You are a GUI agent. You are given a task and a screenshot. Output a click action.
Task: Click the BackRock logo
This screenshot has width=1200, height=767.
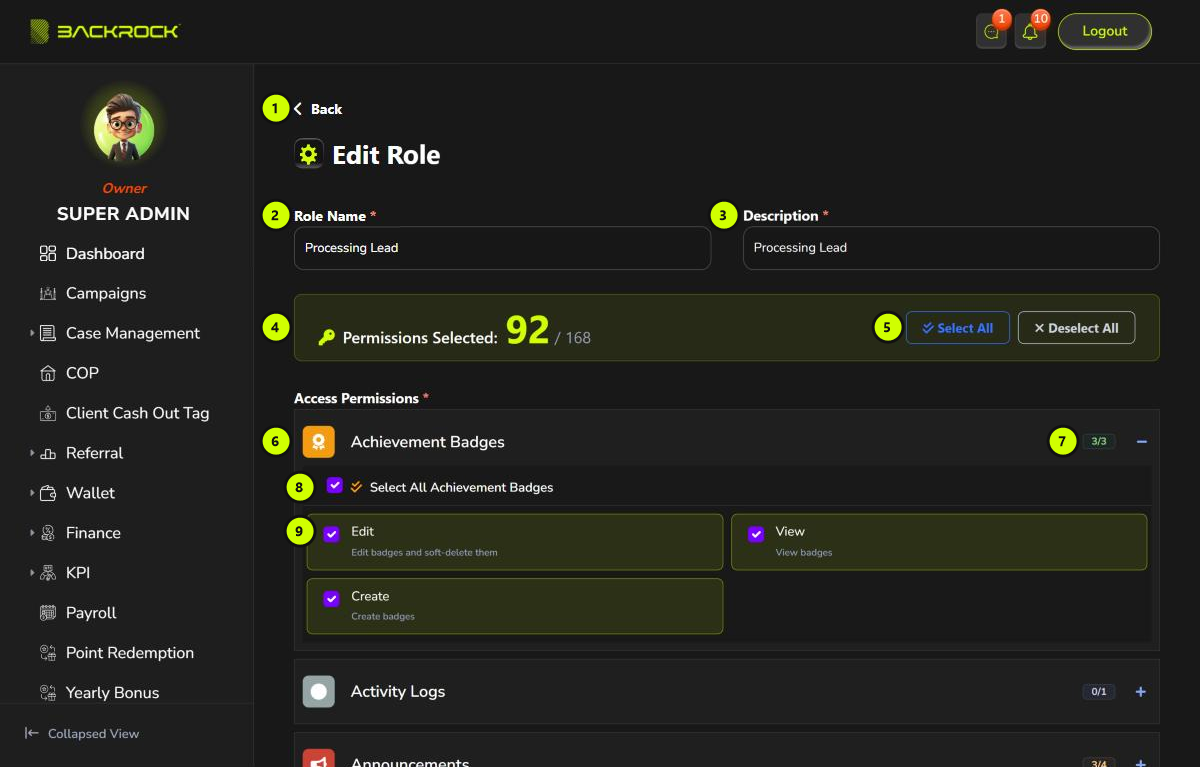(104, 31)
